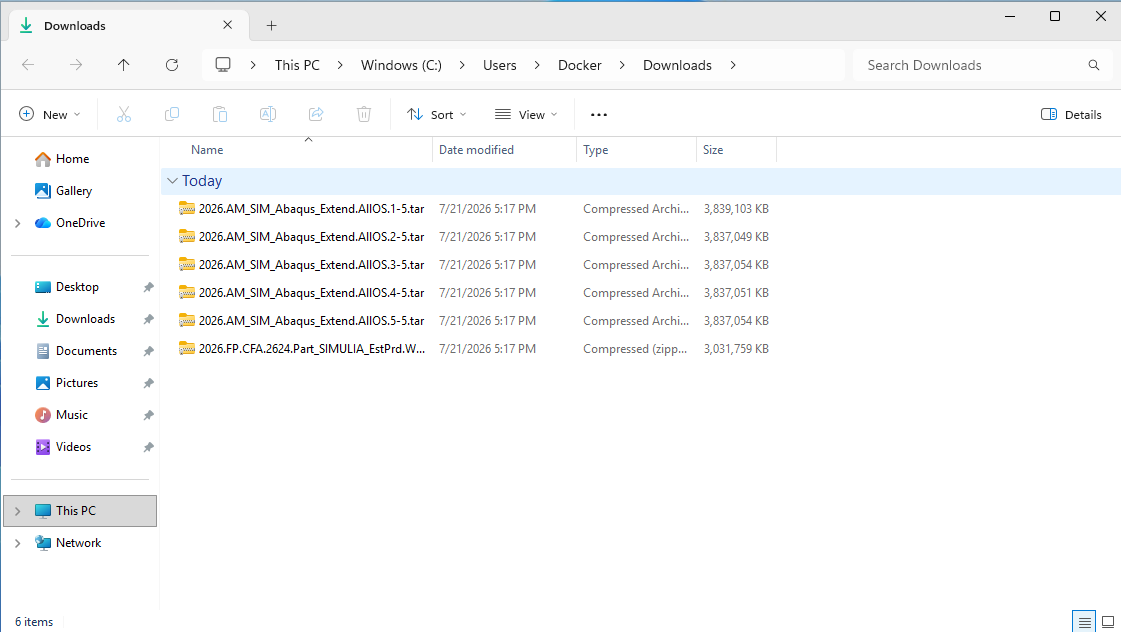
Task: Click Docker breadcrumb
Action: [x=580, y=65]
